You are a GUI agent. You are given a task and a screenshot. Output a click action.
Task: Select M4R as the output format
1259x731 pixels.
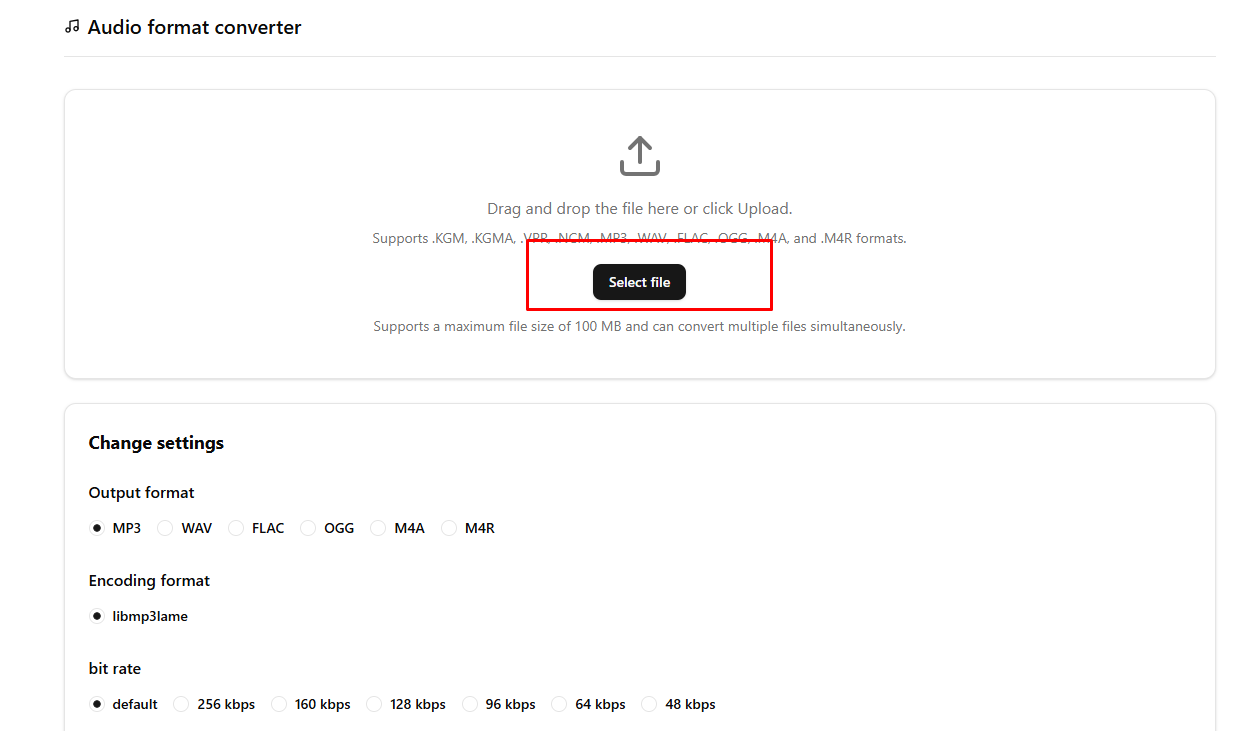pos(449,527)
